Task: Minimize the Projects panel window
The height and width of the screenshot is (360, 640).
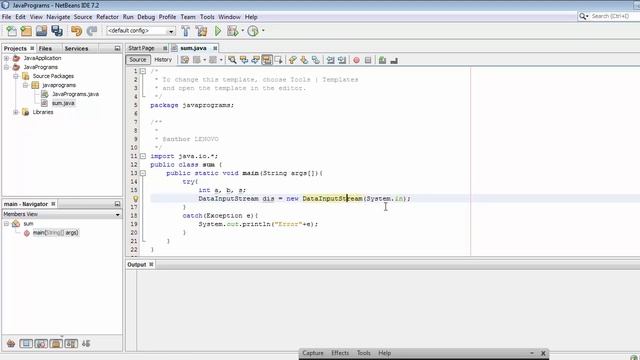Action: (x=118, y=49)
